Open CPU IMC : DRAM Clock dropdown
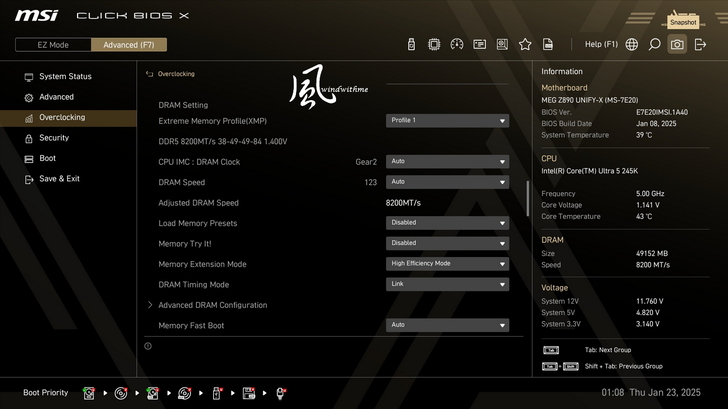 click(x=447, y=162)
